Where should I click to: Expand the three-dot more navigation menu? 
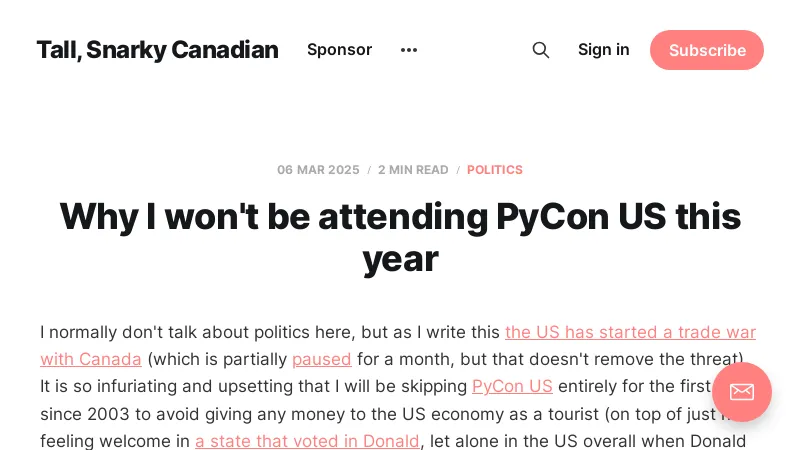(x=409, y=50)
